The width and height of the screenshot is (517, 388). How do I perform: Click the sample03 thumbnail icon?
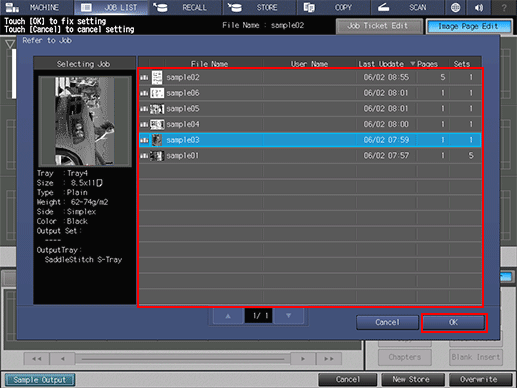coord(157,140)
